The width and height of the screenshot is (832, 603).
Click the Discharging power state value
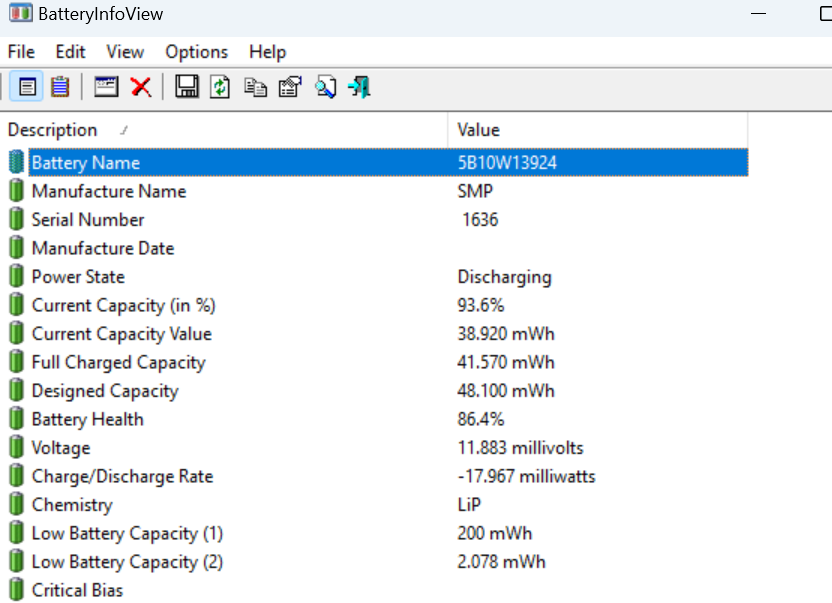[505, 277]
